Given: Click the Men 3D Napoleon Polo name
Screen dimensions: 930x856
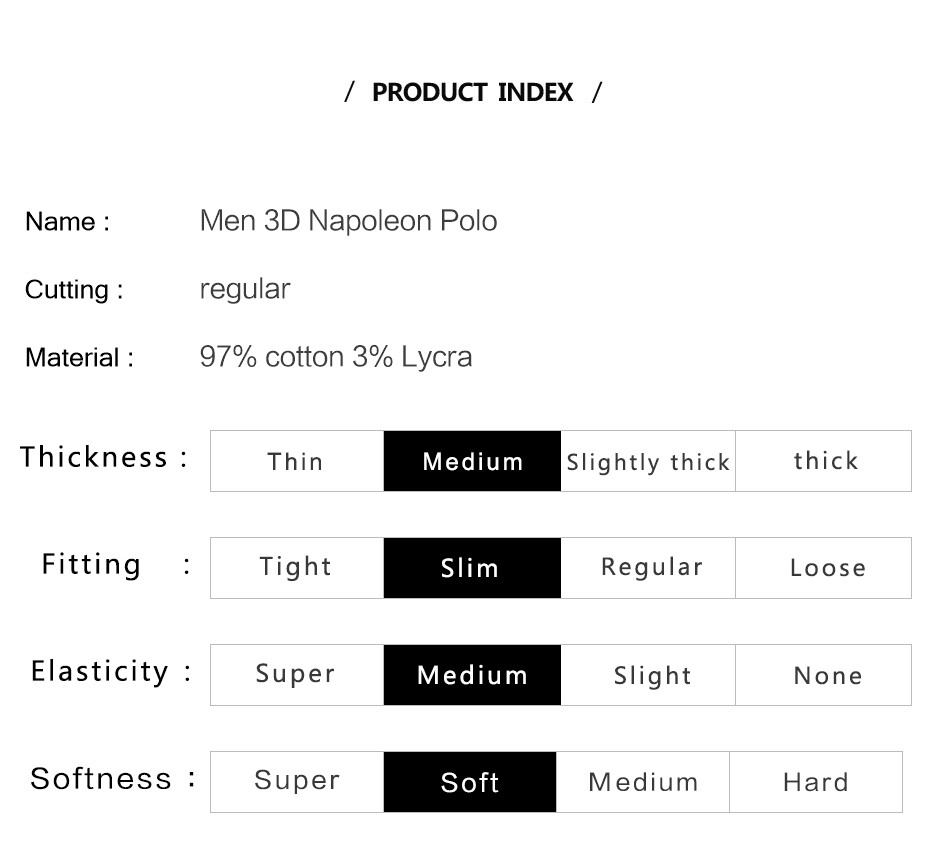Looking at the screenshot, I should (348, 221).
